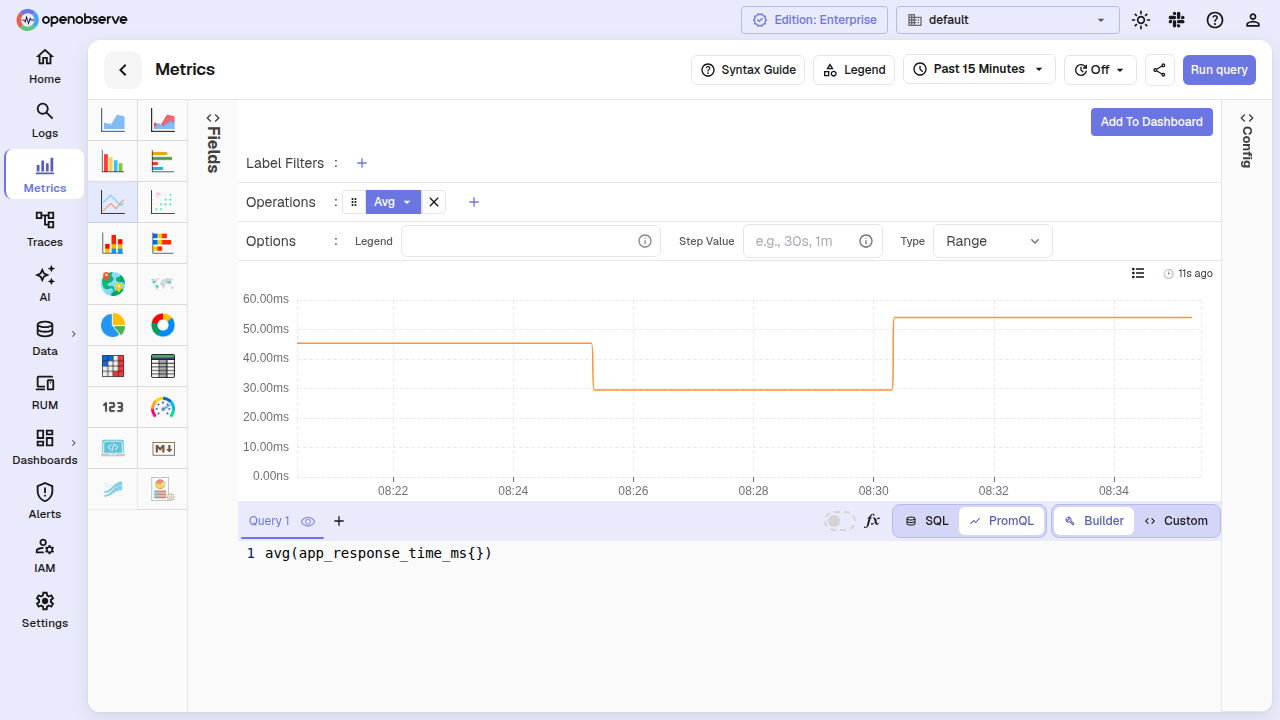Switch editor to Custom mode
The height and width of the screenshot is (720, 1280).
click(1176, 521)
